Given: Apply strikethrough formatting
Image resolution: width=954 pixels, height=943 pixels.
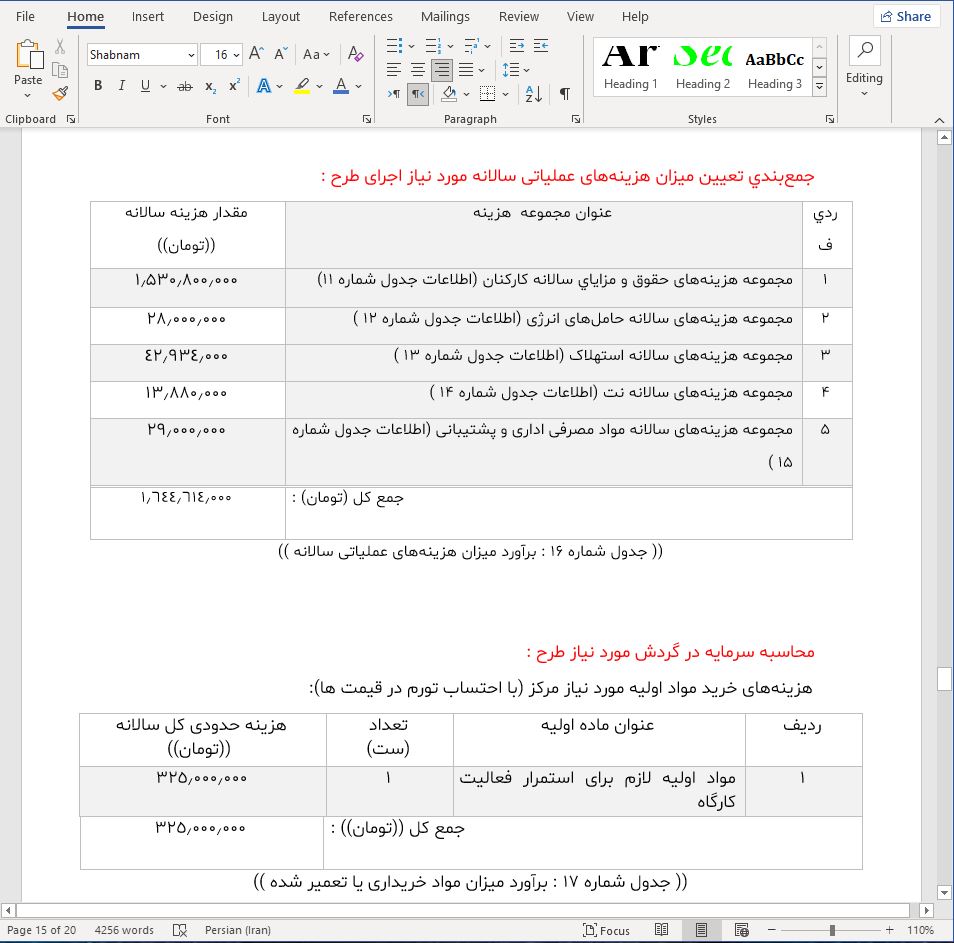Looking at the screenshot, I should pos(185,87).
